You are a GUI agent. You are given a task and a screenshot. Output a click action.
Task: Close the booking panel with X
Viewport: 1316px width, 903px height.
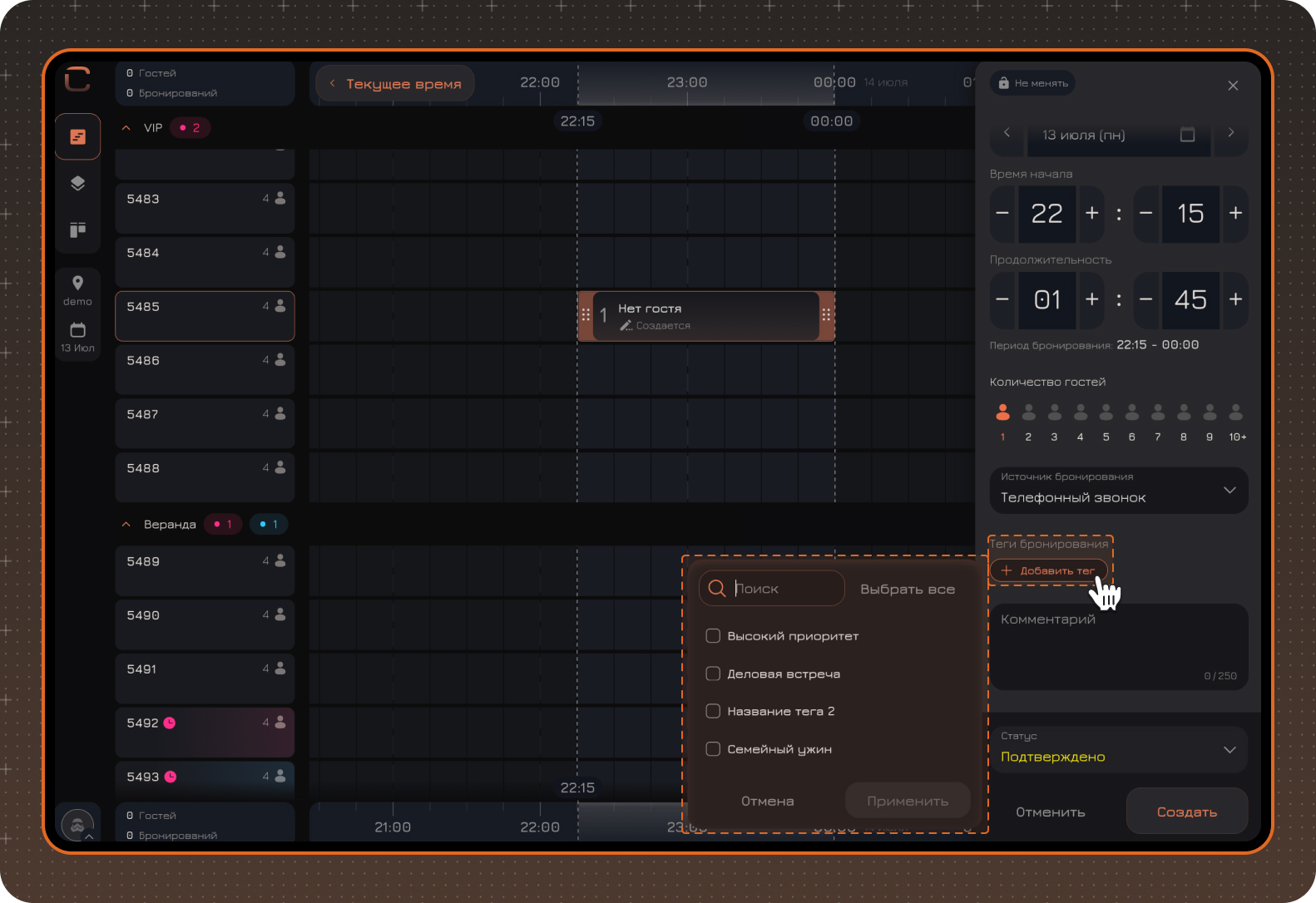1233,86
